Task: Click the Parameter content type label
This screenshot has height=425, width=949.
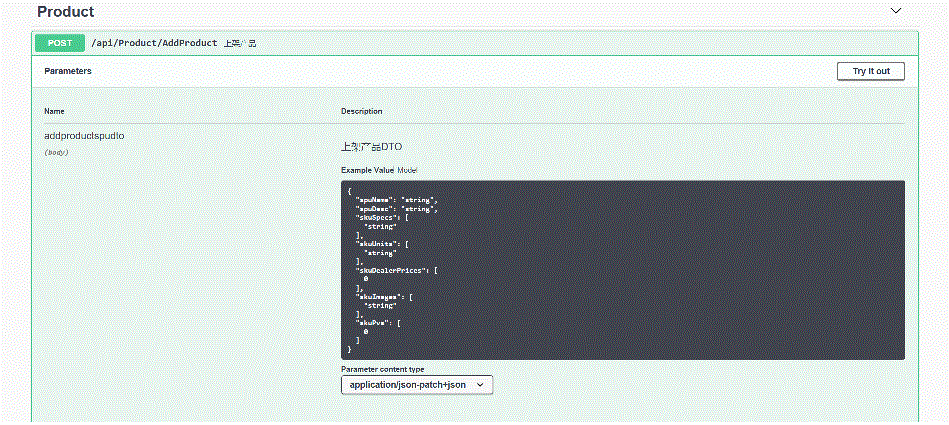Action: pos(383,369)
